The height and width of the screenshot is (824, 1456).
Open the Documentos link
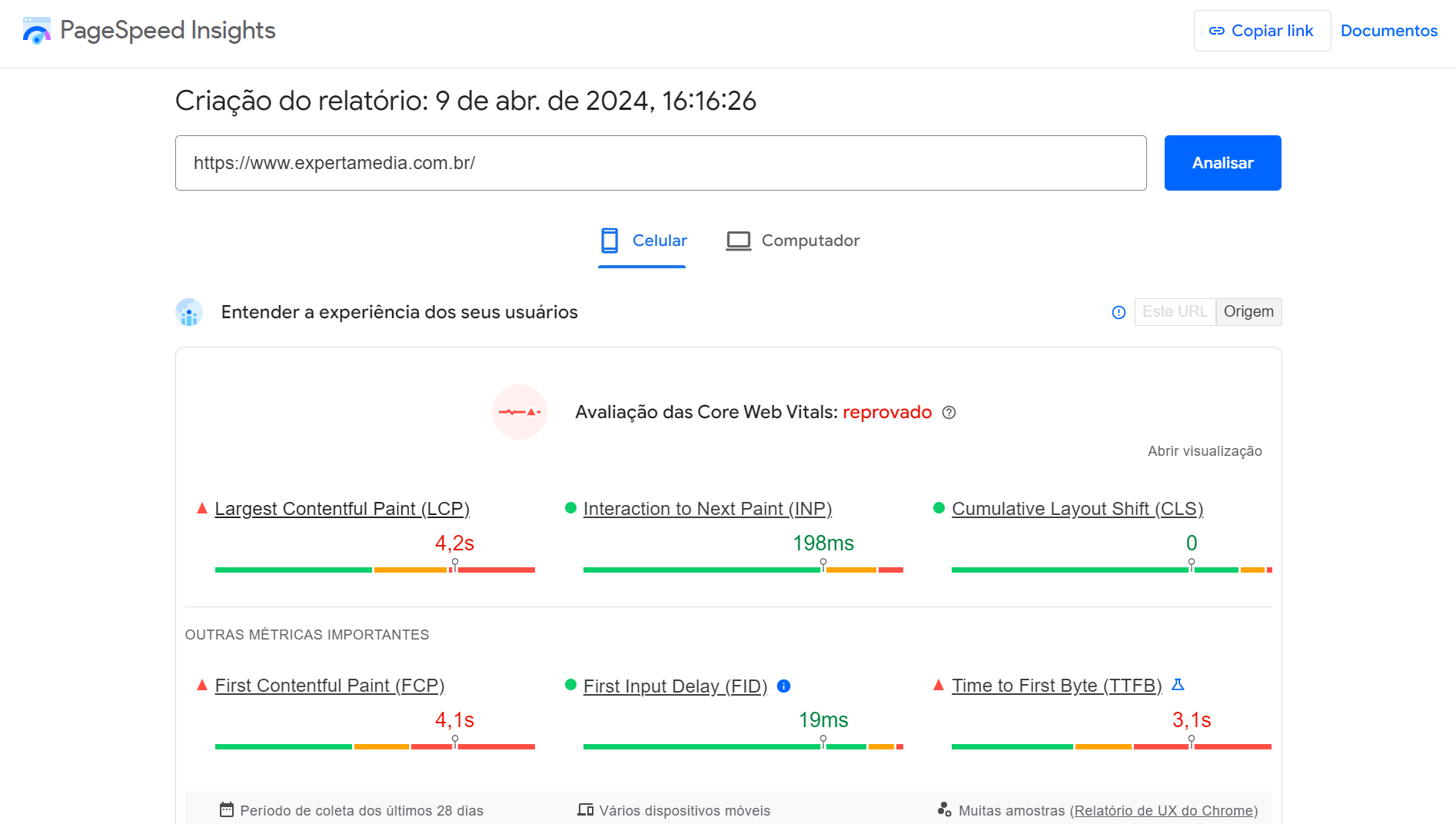1388,30
